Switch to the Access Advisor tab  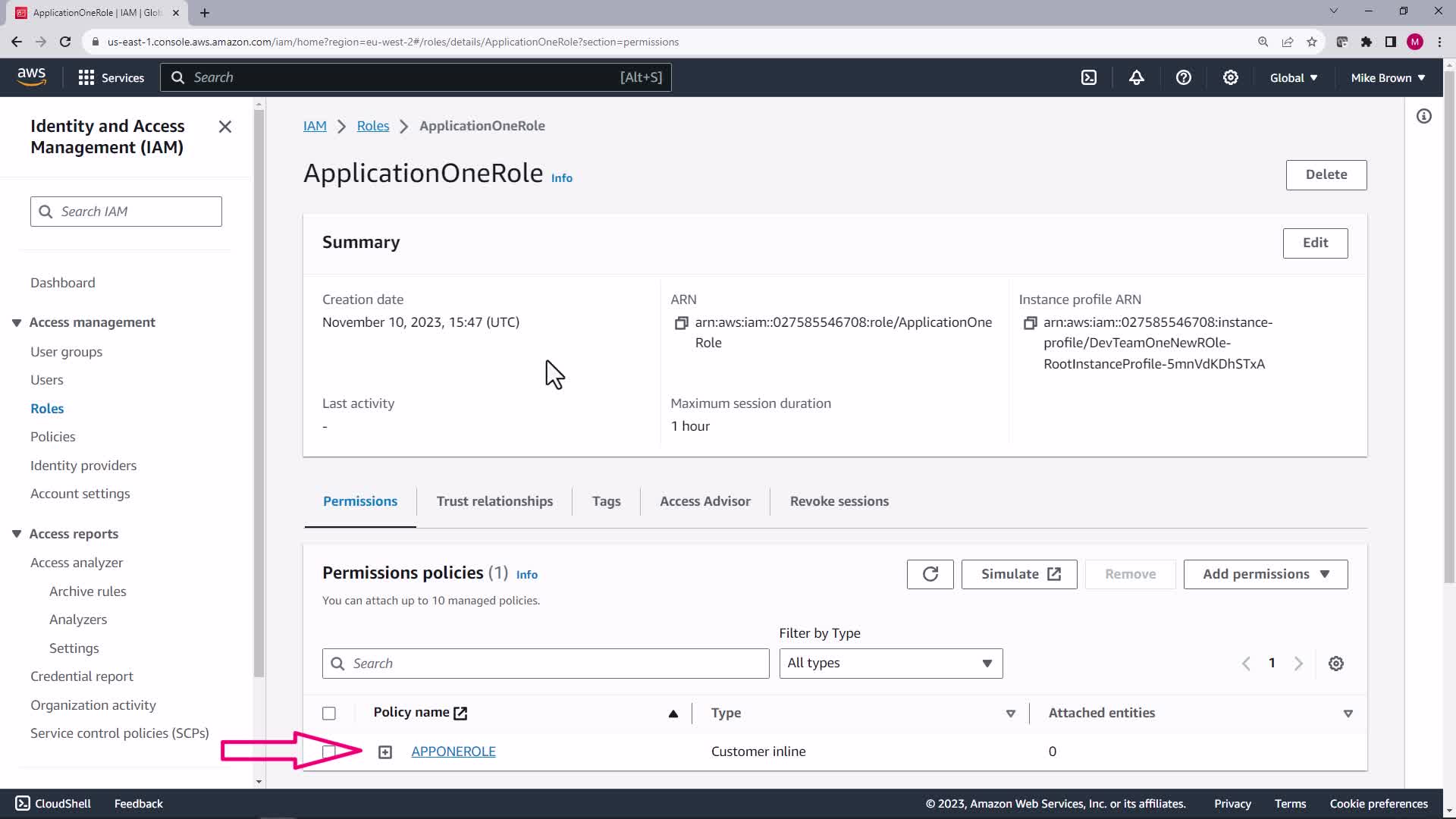(x=704, y=501)
